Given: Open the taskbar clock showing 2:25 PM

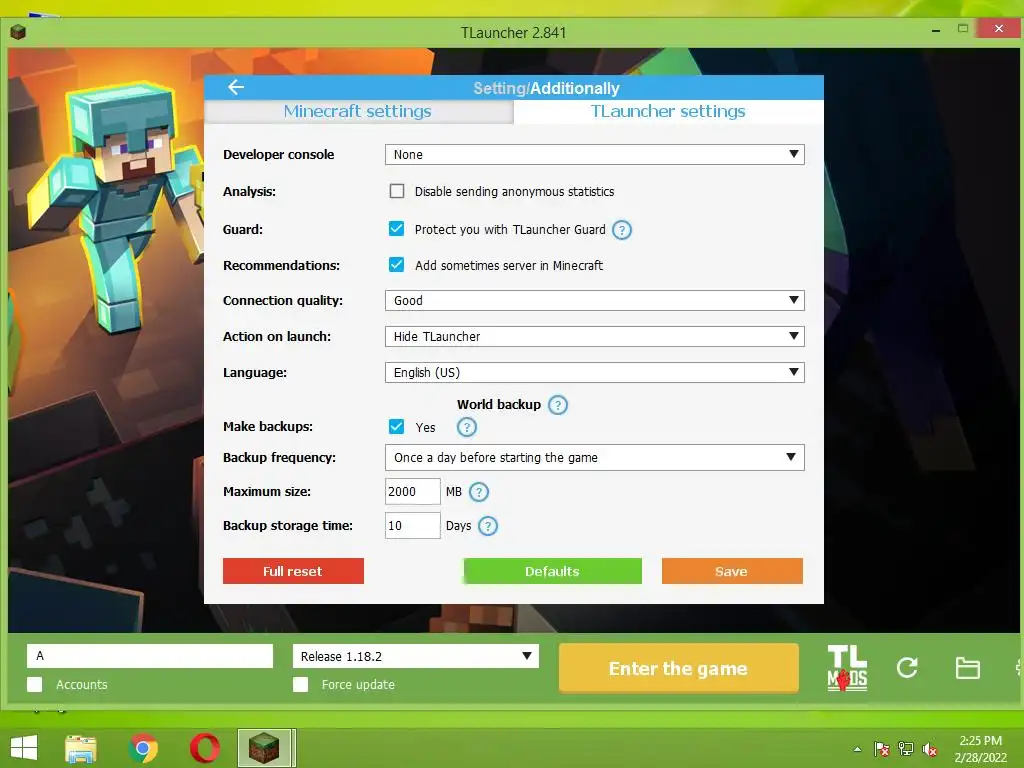Looking at the screenshot, I should click(980, 749).
